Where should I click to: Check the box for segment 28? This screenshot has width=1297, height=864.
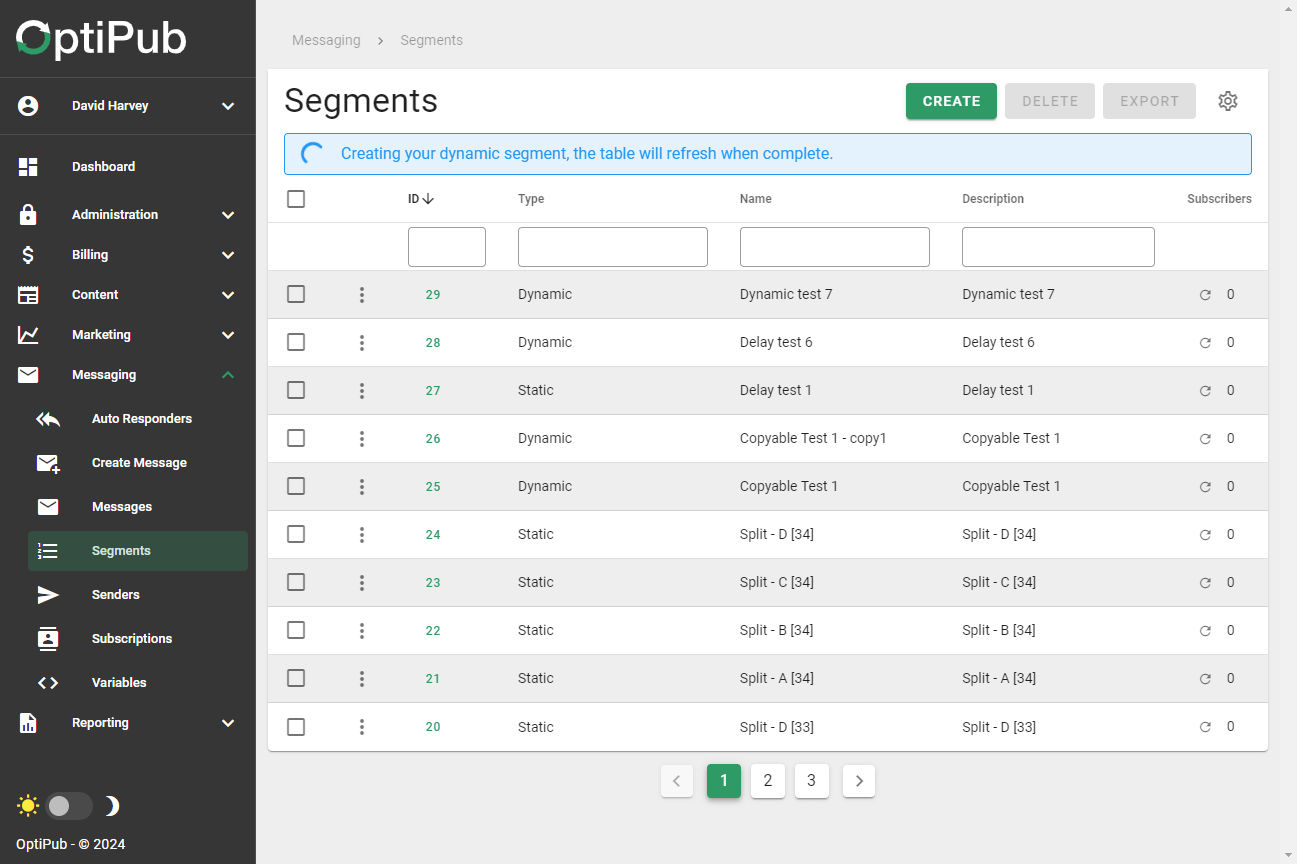(x=296, y=342)
